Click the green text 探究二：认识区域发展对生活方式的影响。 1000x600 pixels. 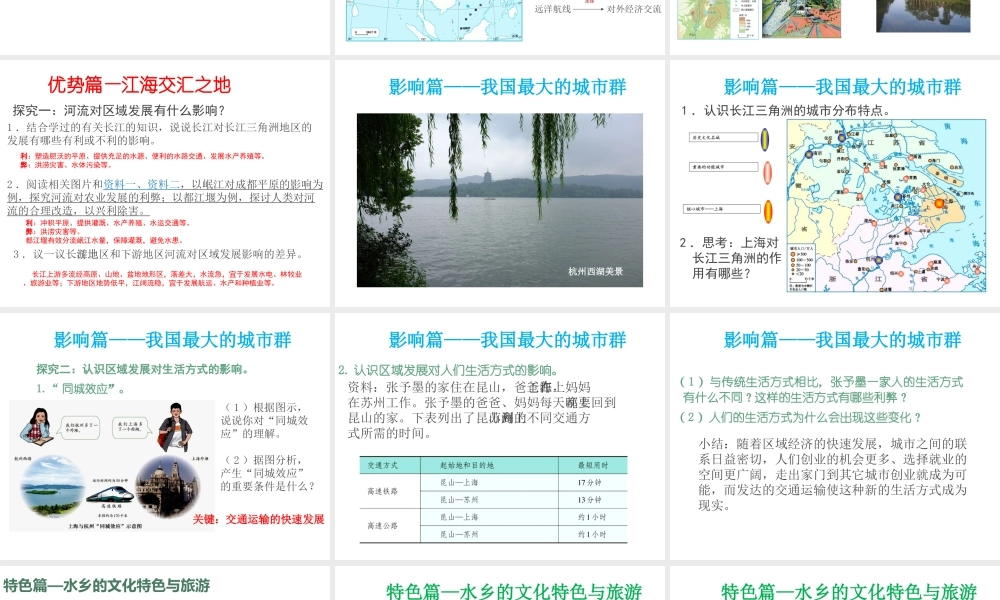click(142, 369)
